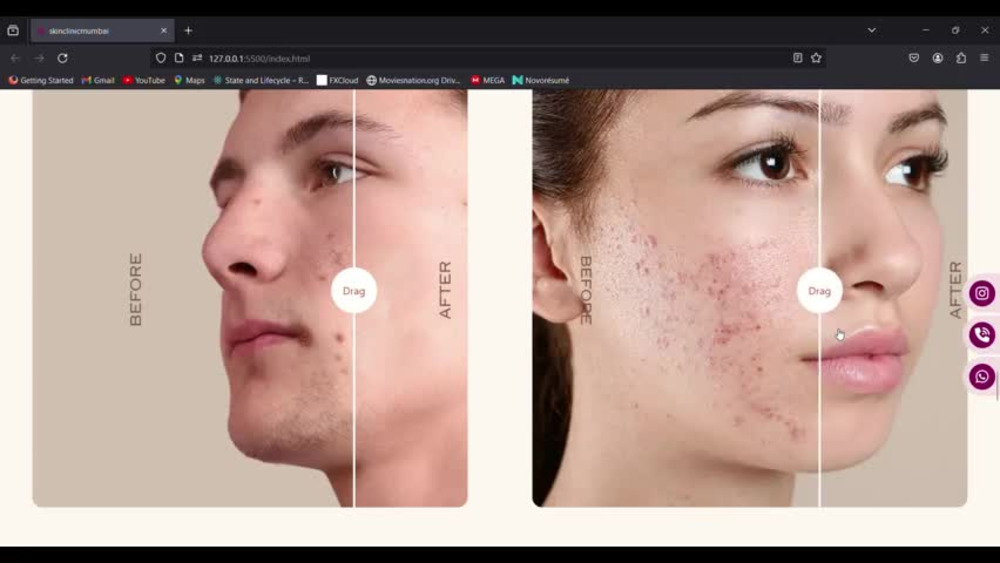This screenshot has width=1000, height=563.
Task: Reload the page with the refresh icon
Action: [x=62, y=58]
